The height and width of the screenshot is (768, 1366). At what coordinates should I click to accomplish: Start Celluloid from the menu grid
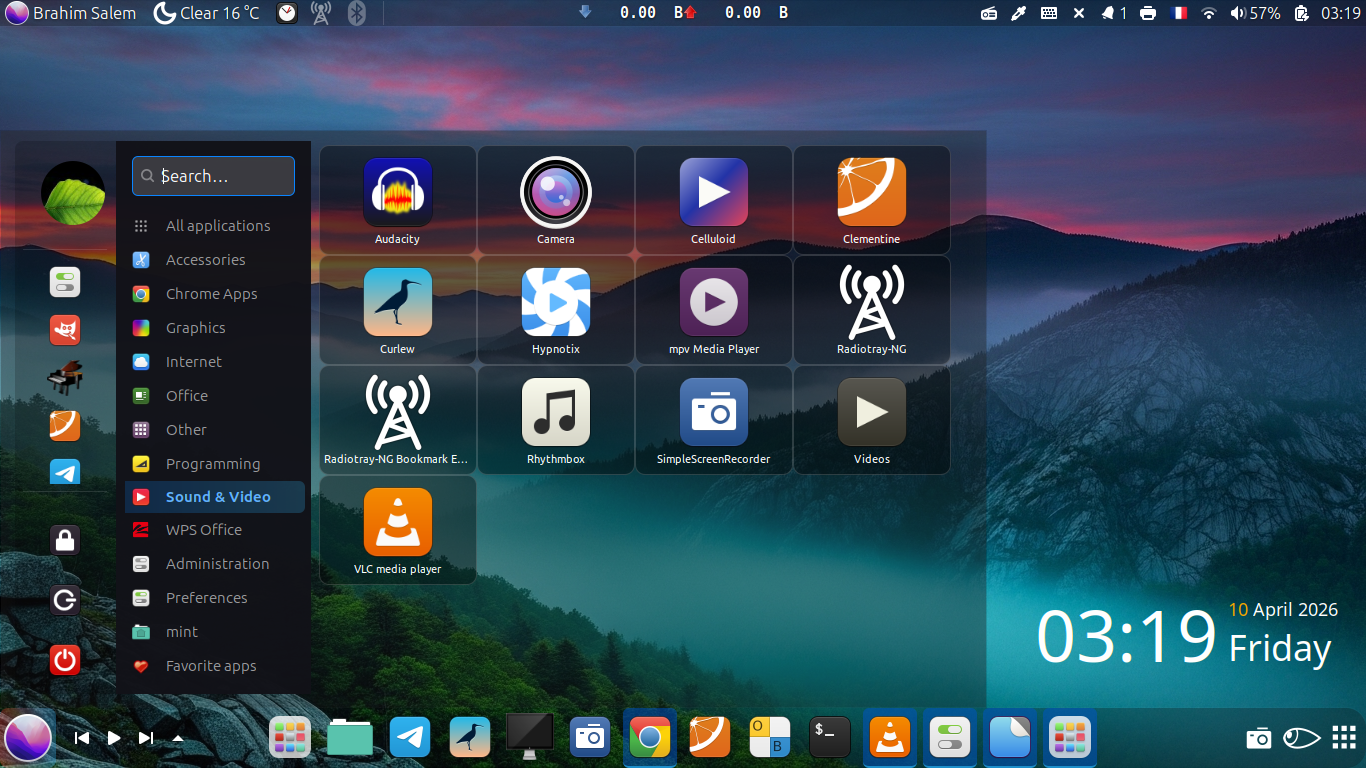(x=713, y=200)
